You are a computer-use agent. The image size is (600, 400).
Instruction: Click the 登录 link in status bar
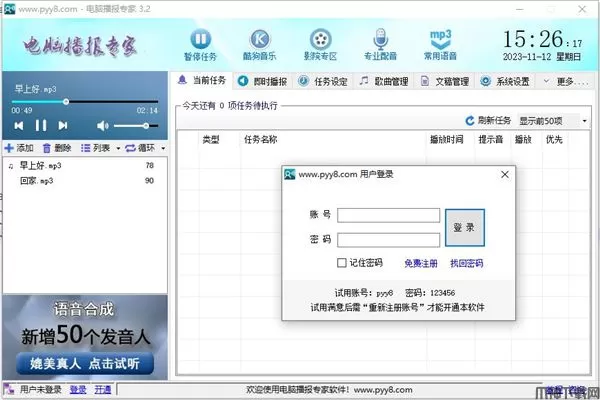tap(78, 390)
